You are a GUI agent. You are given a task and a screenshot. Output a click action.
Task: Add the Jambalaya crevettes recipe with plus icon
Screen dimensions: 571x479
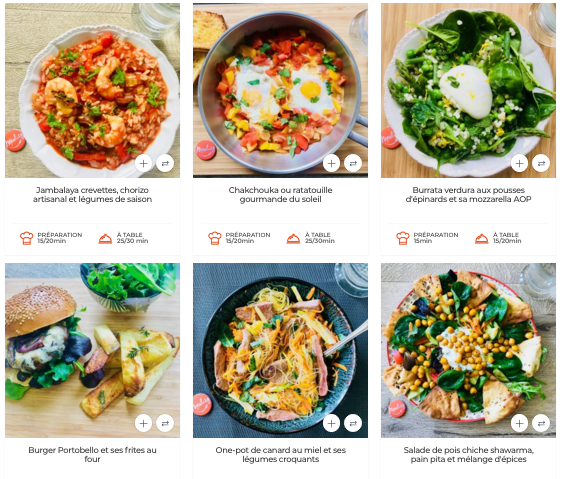click(143, 164)
